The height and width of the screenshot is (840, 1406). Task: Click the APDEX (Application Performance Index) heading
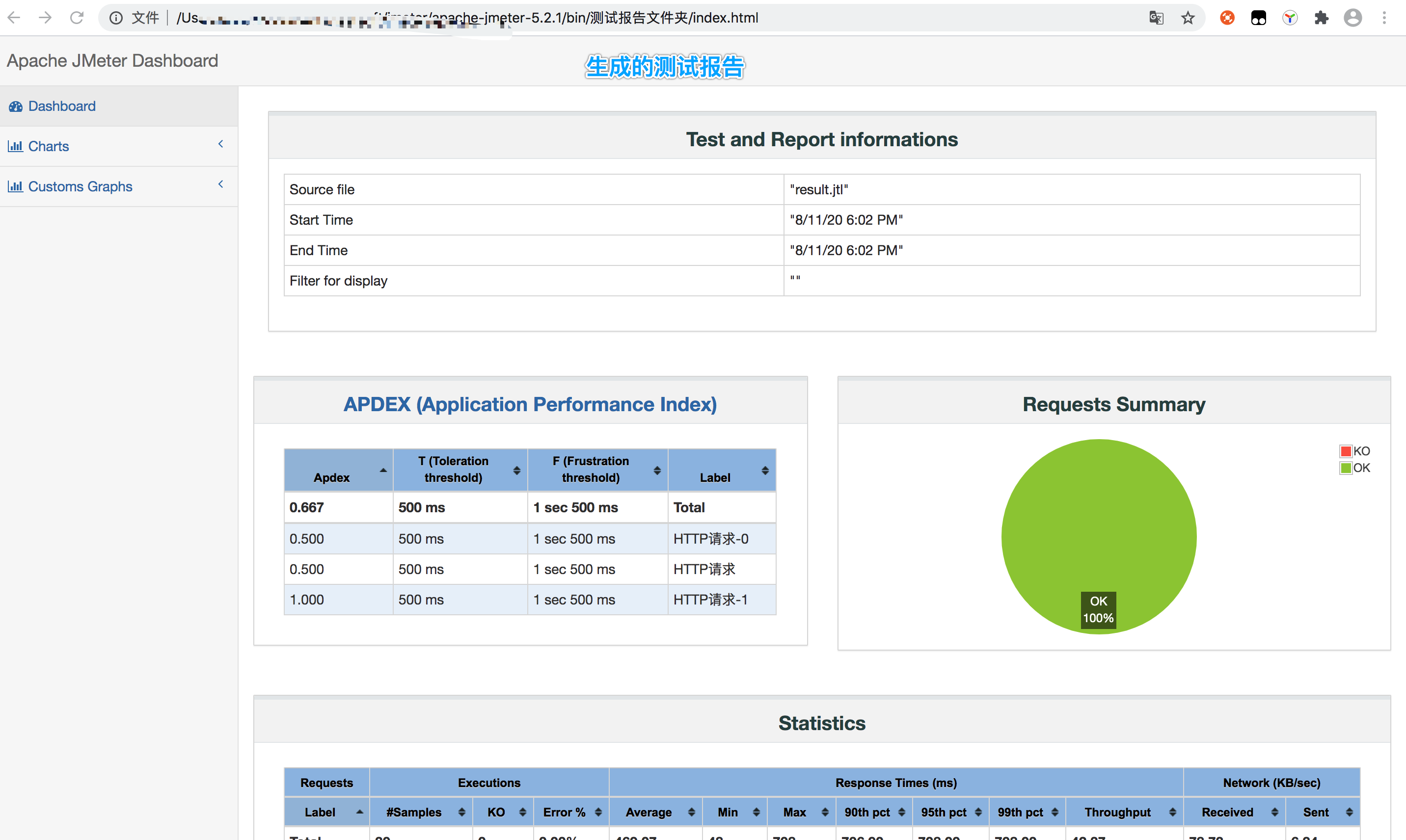click(x=530, y=404)
